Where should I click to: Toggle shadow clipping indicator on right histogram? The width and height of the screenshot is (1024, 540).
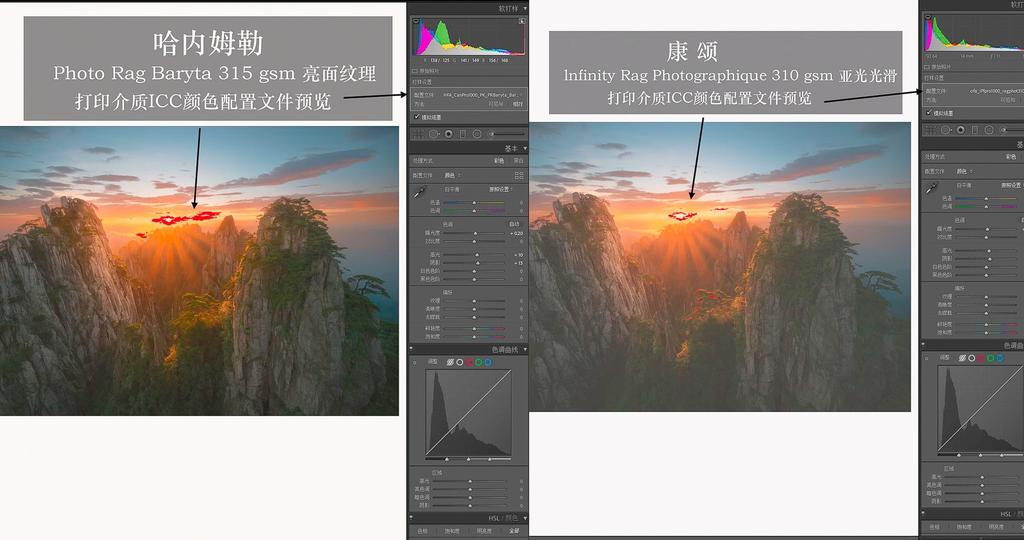[928, 17]
